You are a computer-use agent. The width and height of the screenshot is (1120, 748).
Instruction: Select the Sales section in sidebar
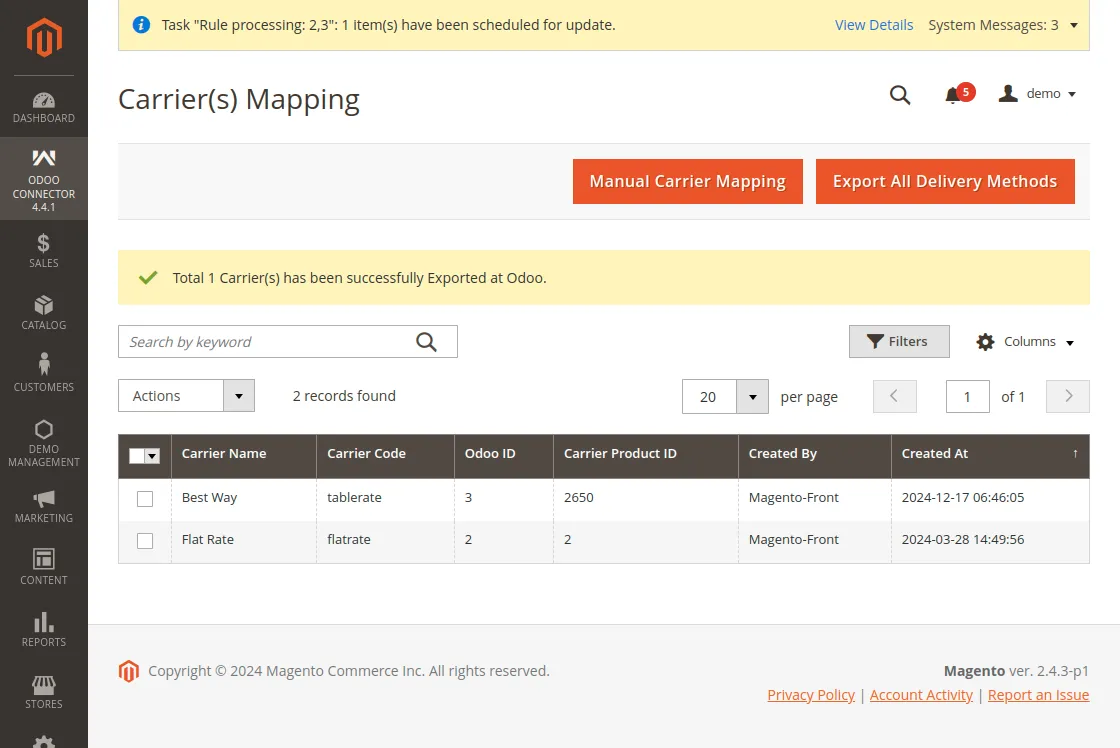point(44,250)
